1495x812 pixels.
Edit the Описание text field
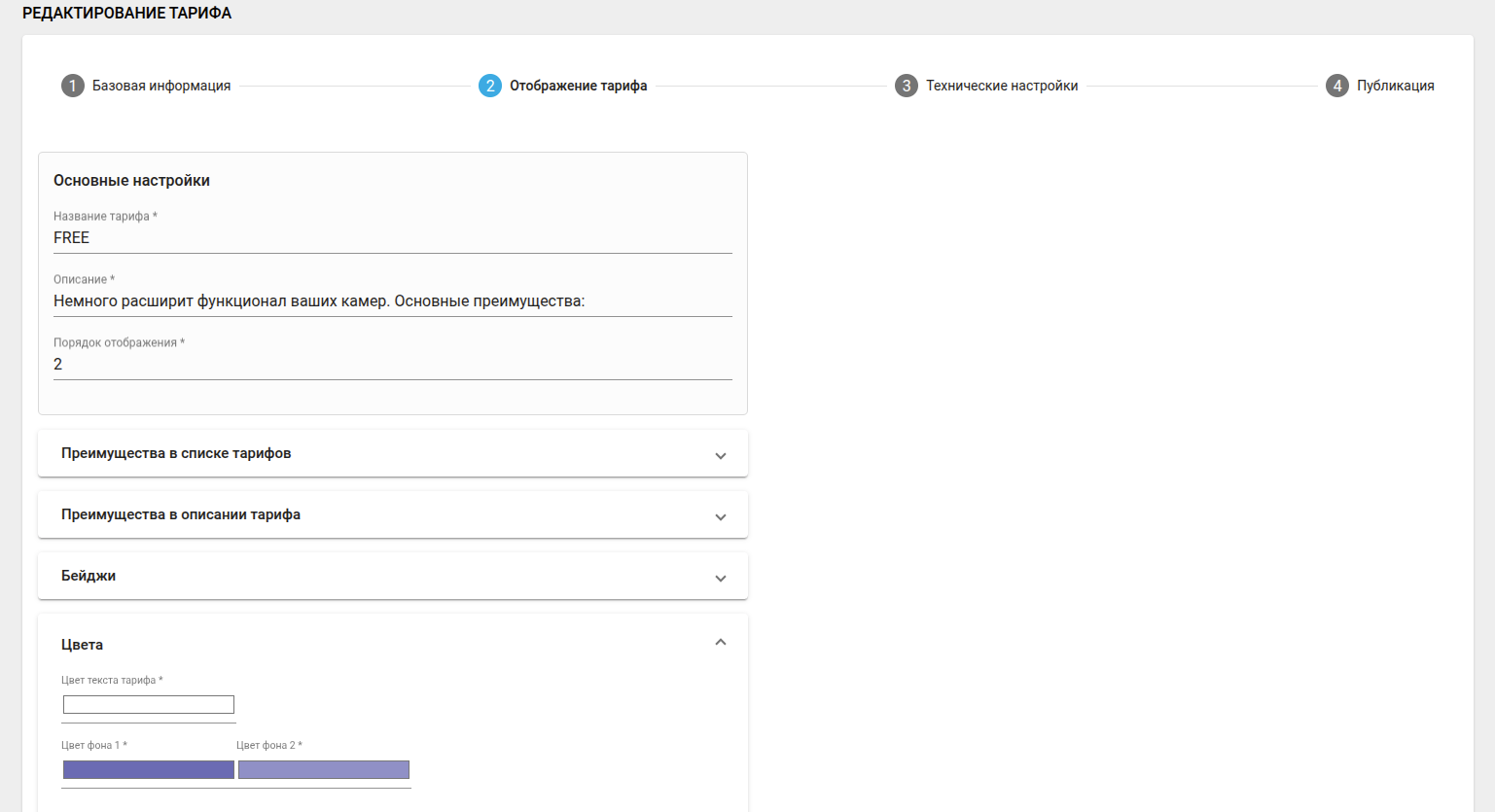pos(392,301)
